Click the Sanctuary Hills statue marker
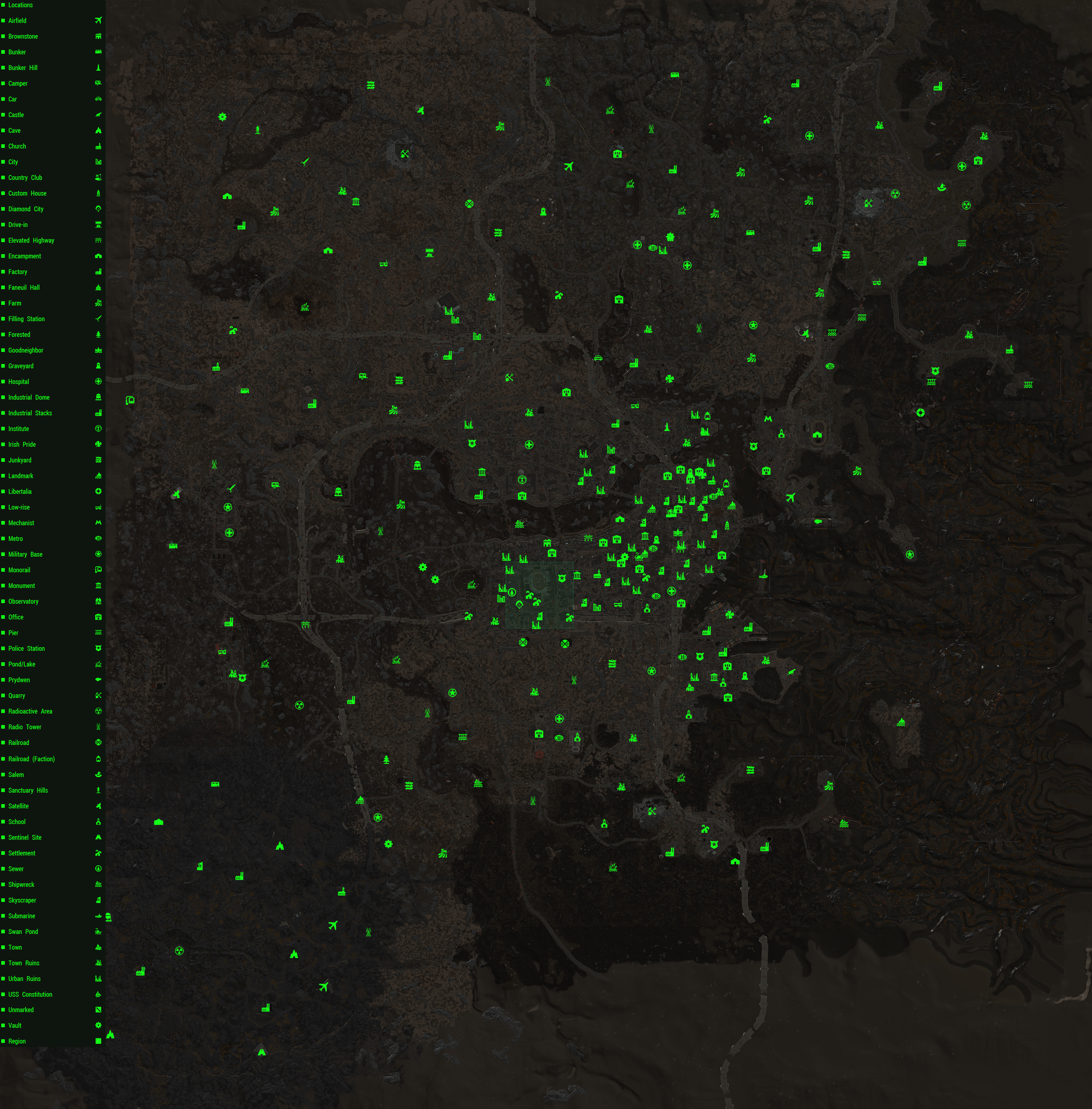Viewport: 1092px width, 1109px height. click(x=257, y=130)
